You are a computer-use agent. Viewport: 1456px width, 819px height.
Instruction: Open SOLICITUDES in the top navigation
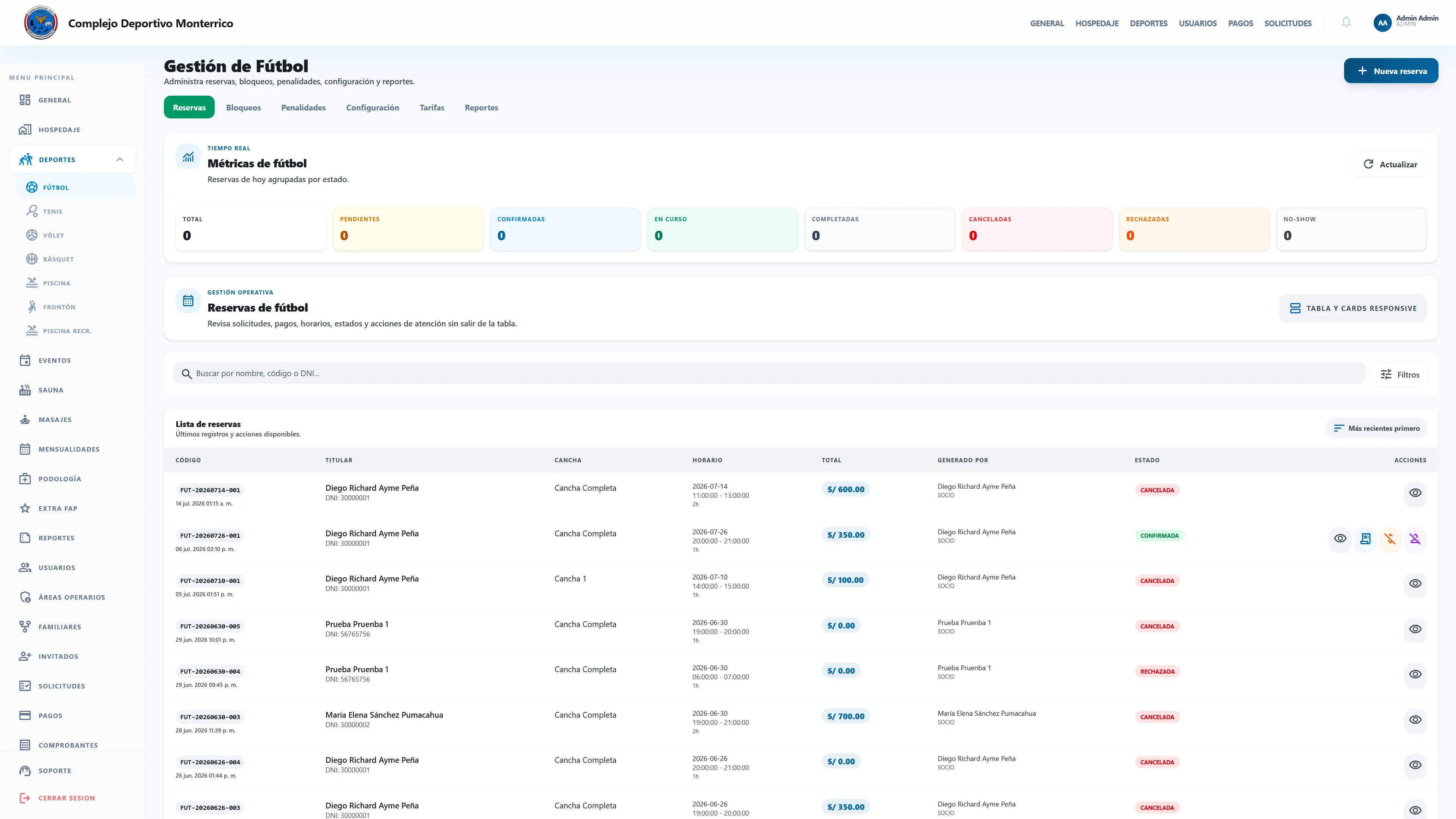(x=1288, y=23)
